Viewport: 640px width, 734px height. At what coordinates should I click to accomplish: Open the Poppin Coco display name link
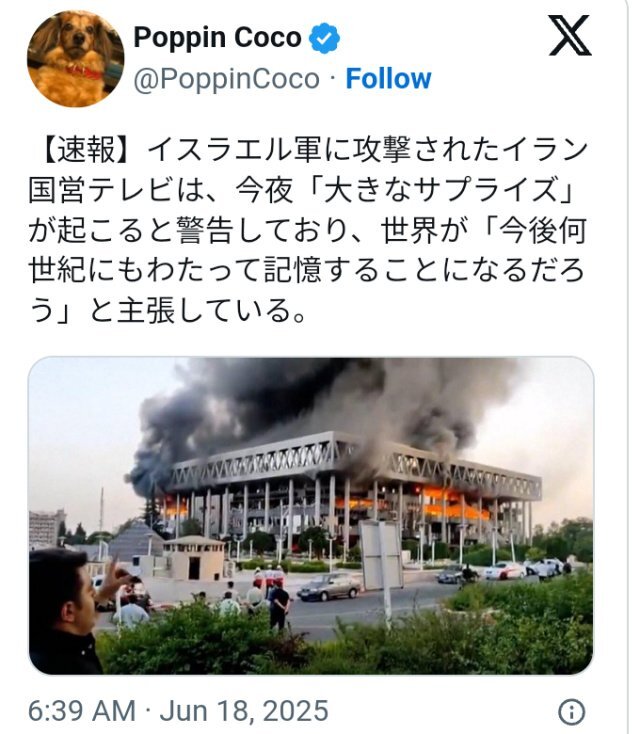click(217, 37)
